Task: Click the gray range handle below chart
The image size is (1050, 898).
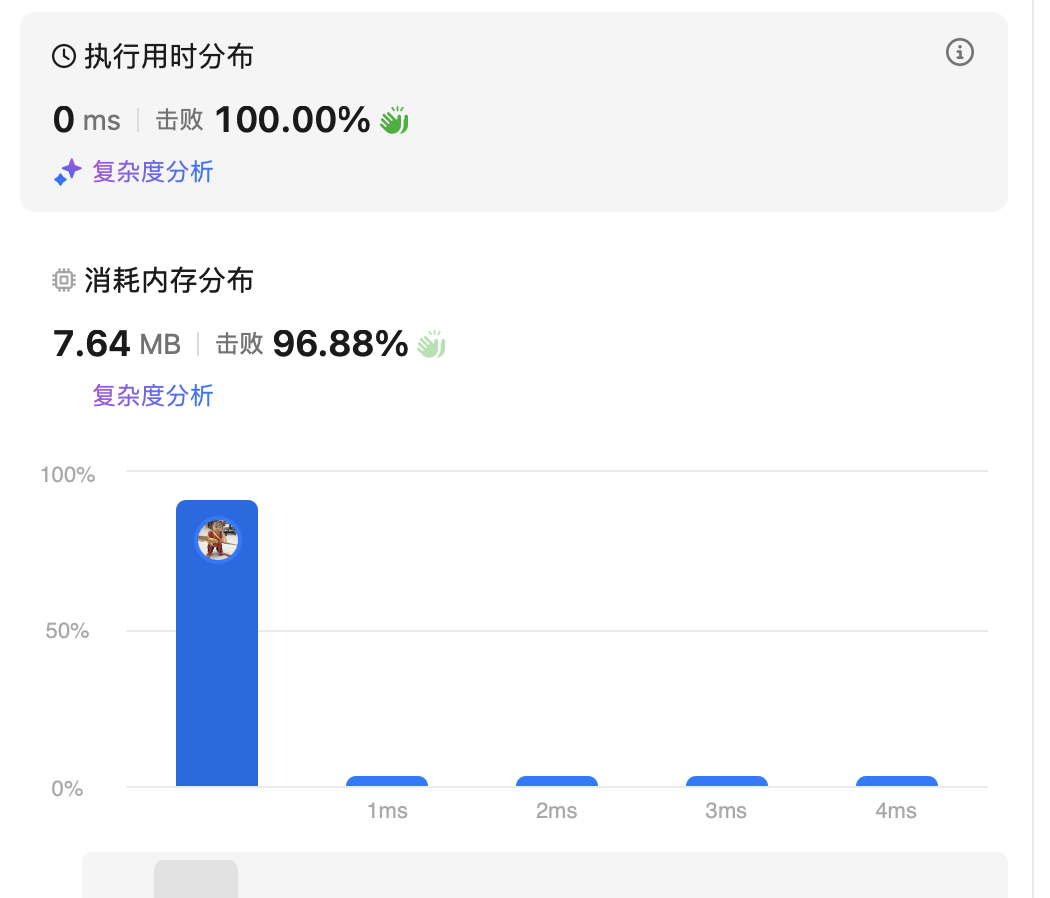Action: point(196,879)
